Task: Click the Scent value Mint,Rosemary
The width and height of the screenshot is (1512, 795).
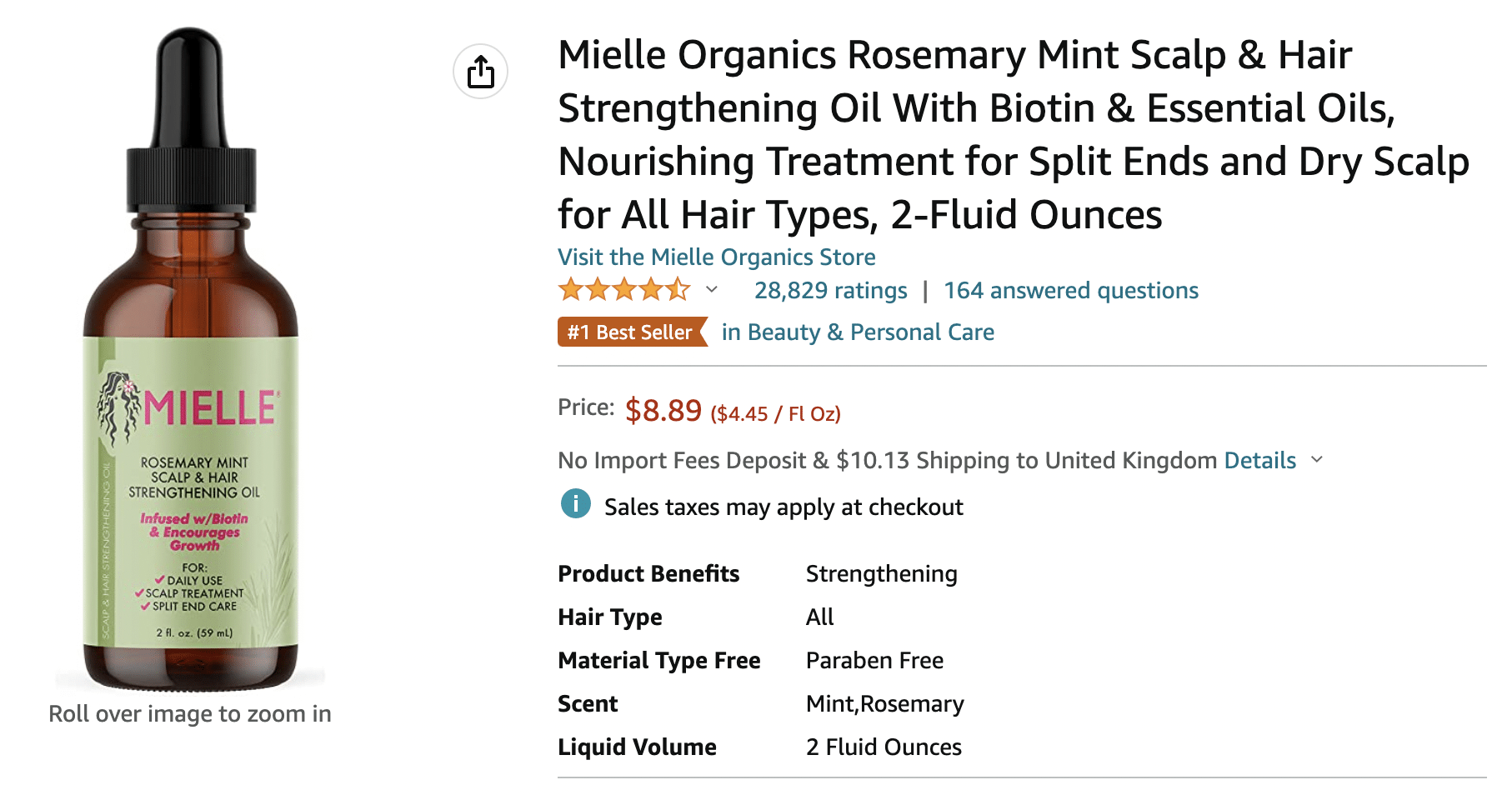Action: click(x=884, y=703)
